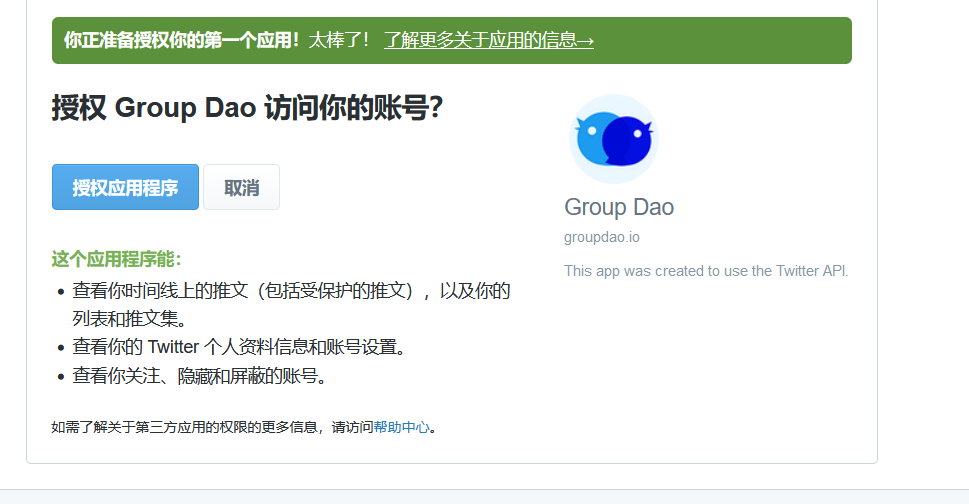Open the 帮助中心 help center link
The height and width of the screenshot is (504, 969).
pyautogui.click(x=402, y=427)
